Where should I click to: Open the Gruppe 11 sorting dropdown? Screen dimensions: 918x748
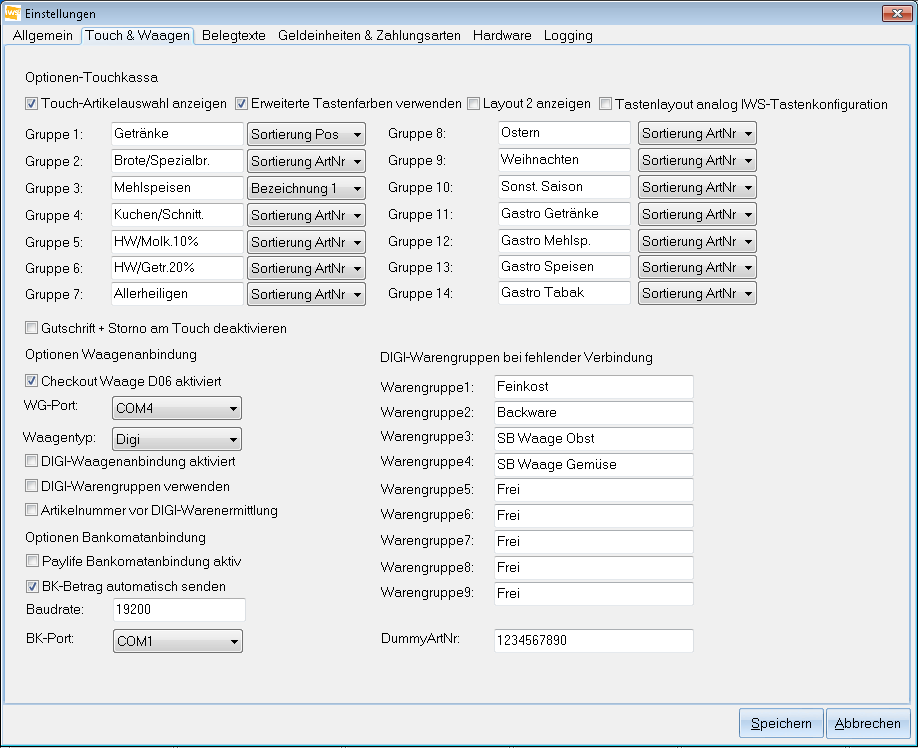click(697, 214)
